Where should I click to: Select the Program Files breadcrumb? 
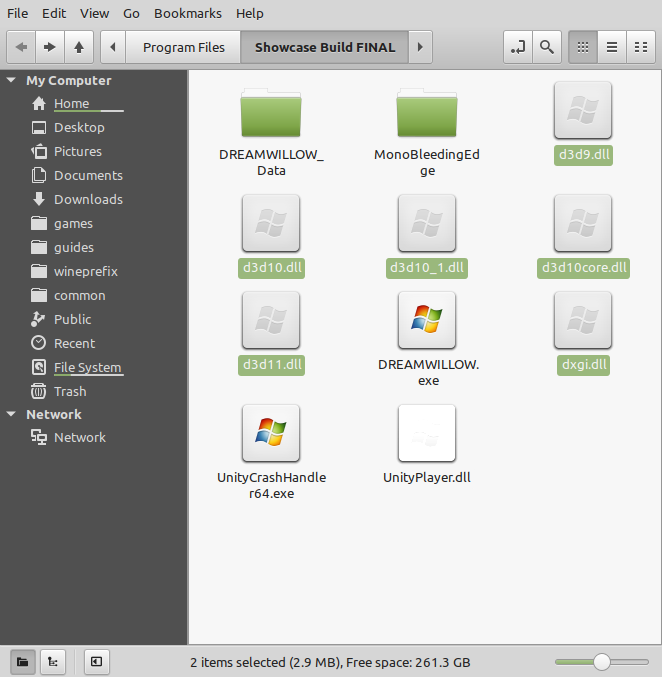[x=184, y=47]
